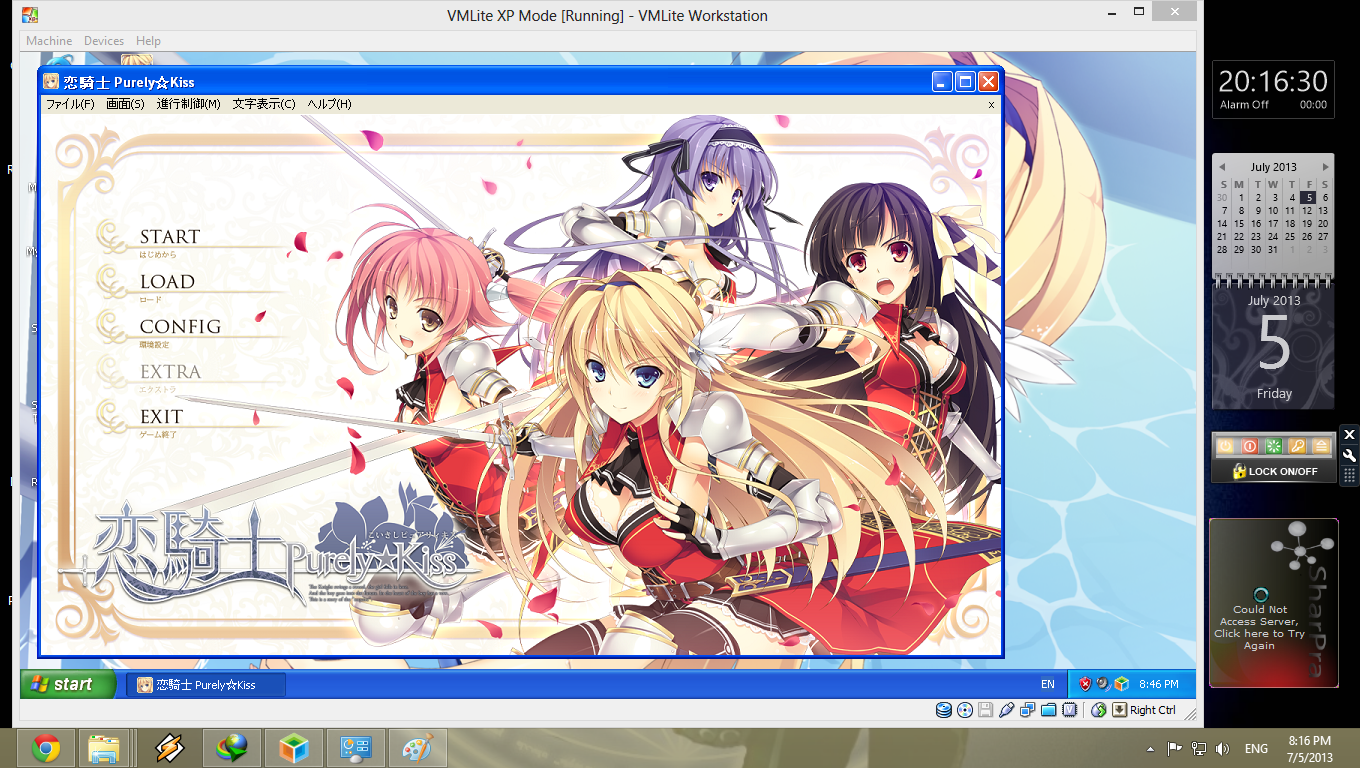The image size is (1360, 768).
Task: Select date 12 in July 2013 calendar
Action: click(x=1308, y=211)
